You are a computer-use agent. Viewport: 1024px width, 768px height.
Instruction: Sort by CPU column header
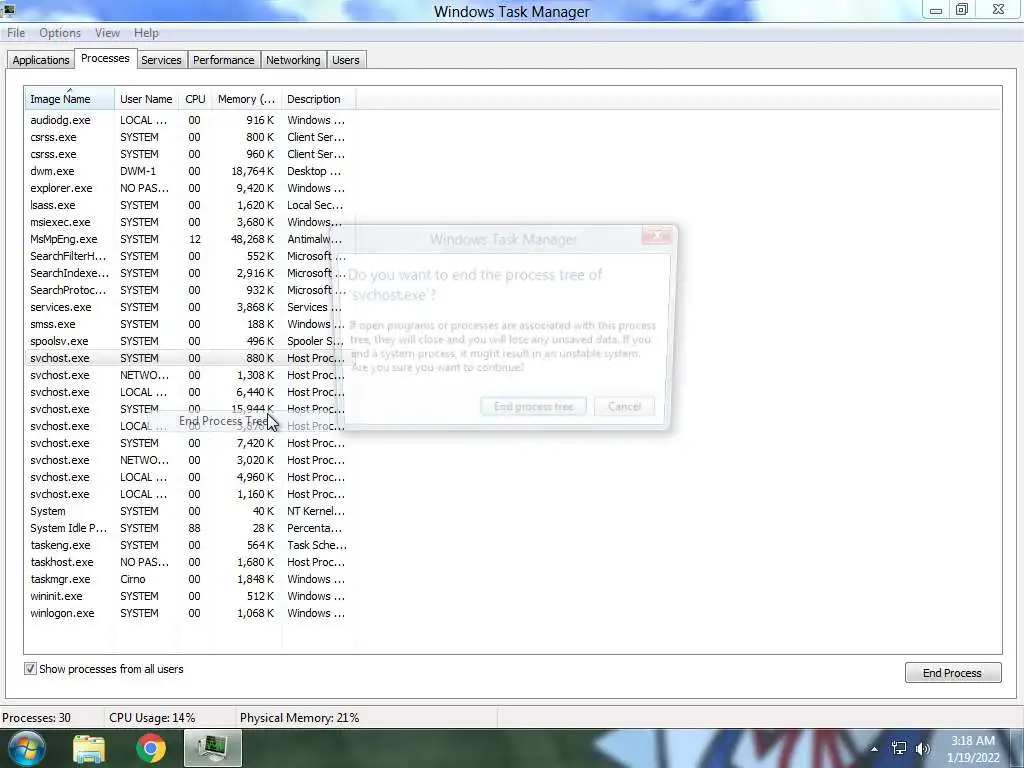[195, 99]
